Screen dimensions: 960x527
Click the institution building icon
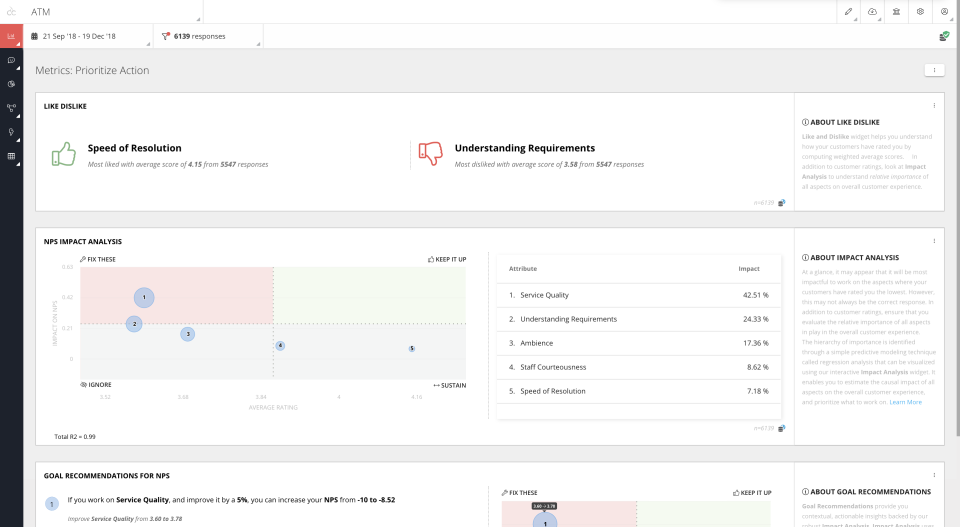coord(896,12)
